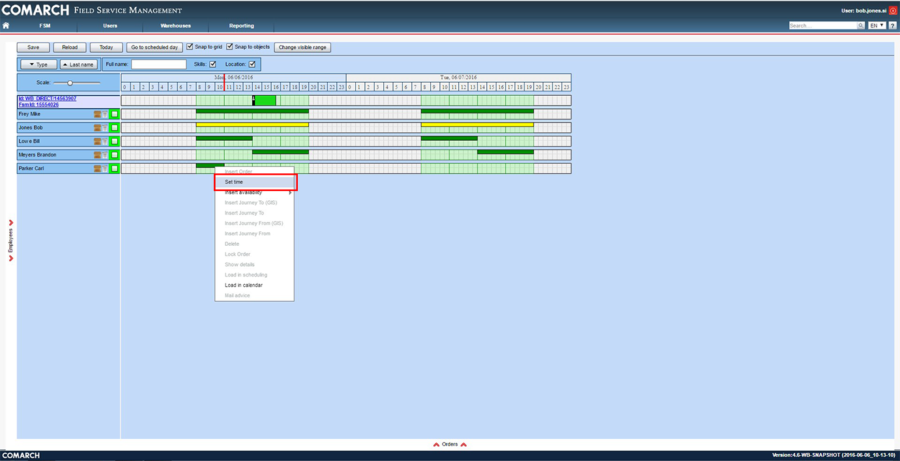Screen dimensions: 900x461
Task: Click the gray icon in Jones Bob row
Action: click(105, 127)
